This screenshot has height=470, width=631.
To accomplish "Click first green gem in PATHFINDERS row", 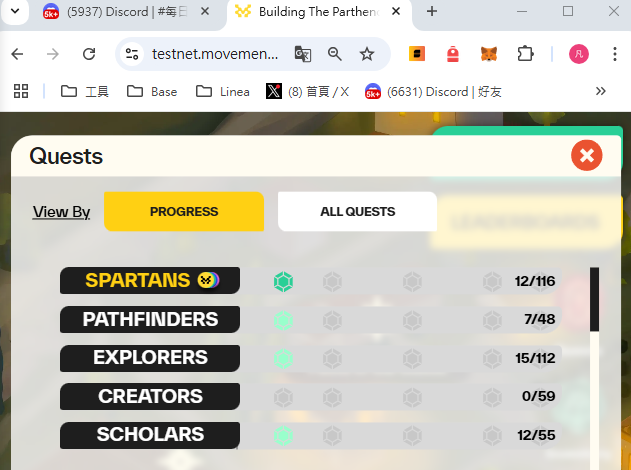I will click(x=283, y=321).
